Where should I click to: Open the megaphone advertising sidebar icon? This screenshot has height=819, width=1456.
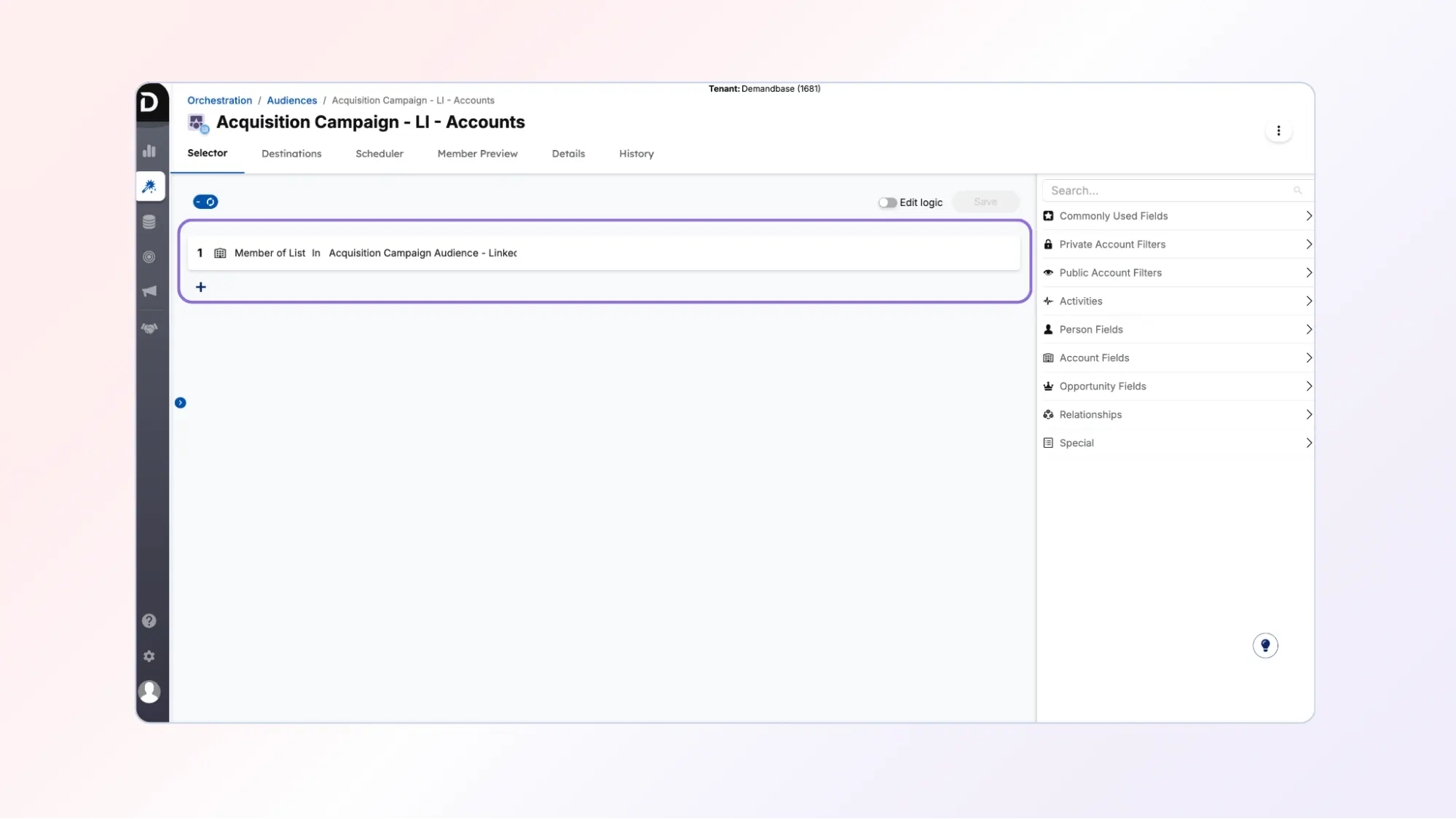coord(149,291)
